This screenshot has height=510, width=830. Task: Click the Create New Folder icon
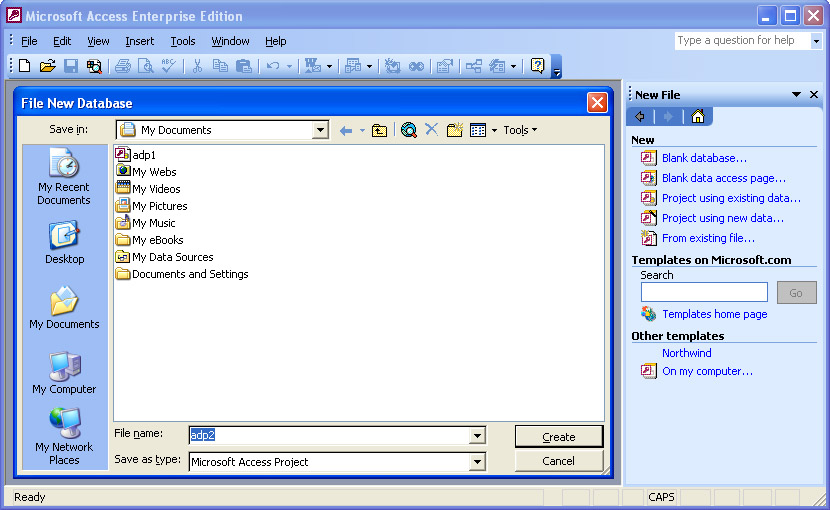point(455,130)
